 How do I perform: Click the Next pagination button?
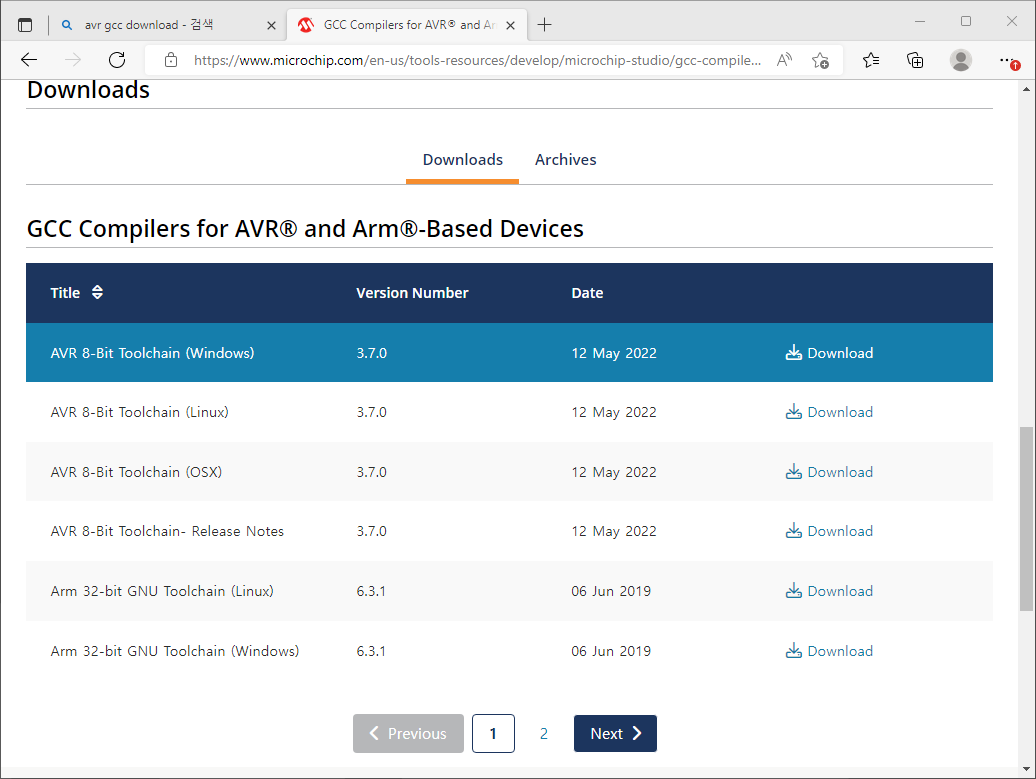click(x=615, y=733)
